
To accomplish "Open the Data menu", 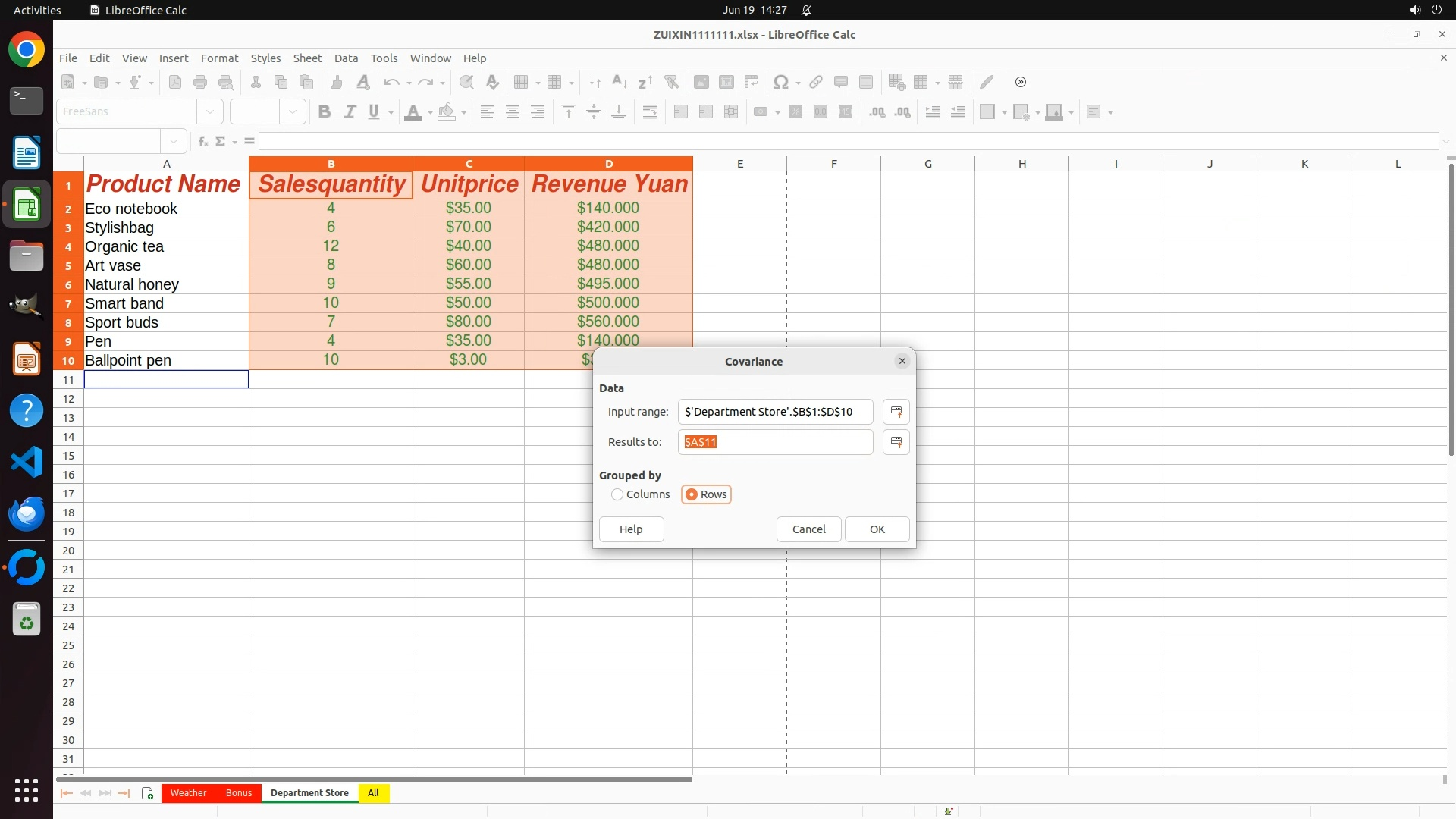I will click(x=346, y=58).
